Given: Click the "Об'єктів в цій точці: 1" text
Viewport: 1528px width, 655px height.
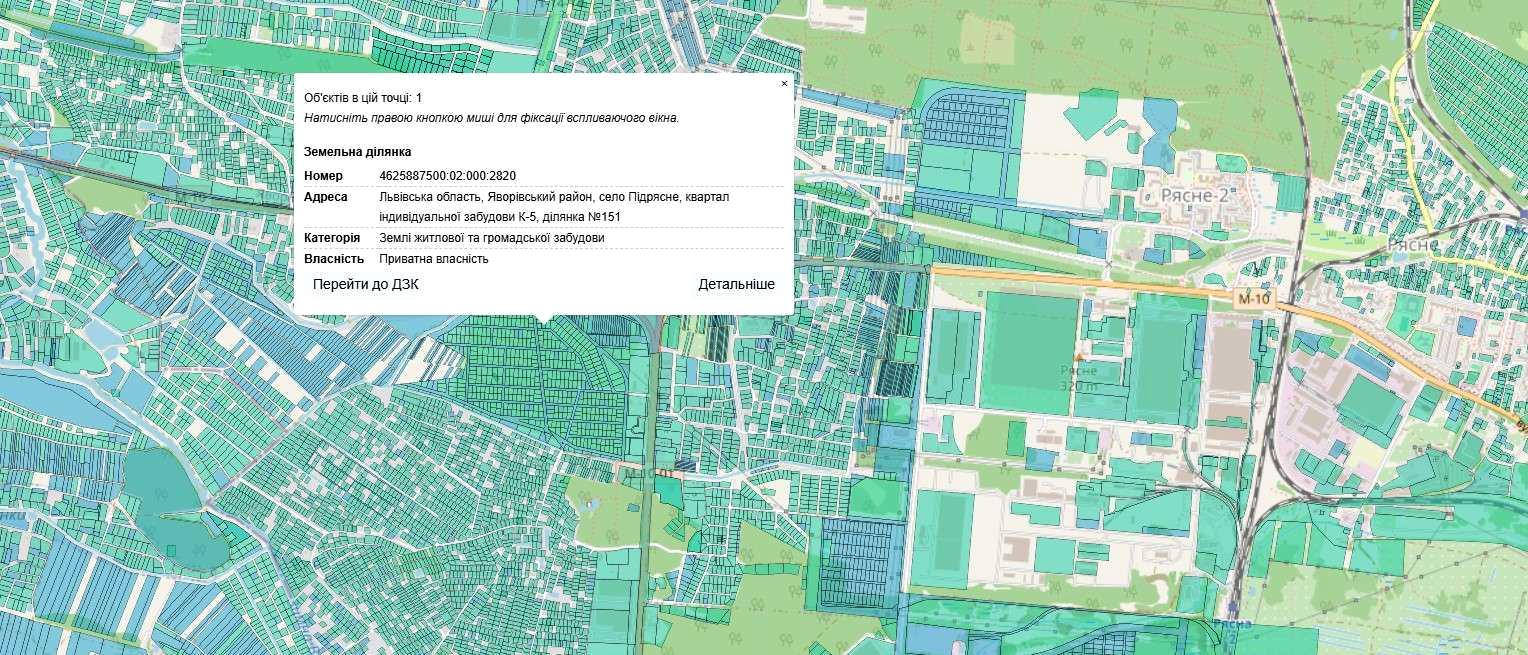Looking at the screenshot, I should [x=363, y=97].
